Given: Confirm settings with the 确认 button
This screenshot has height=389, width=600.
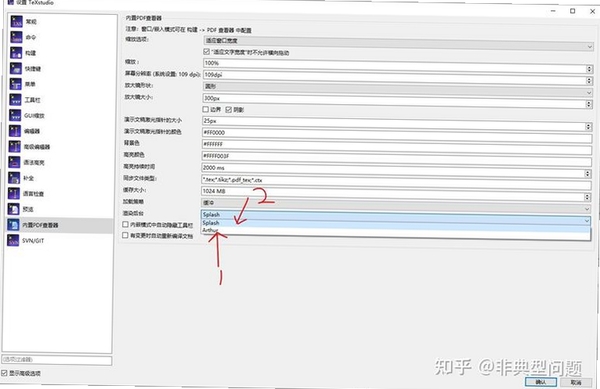Looking at the screenshot, I should tap(541, 382).
